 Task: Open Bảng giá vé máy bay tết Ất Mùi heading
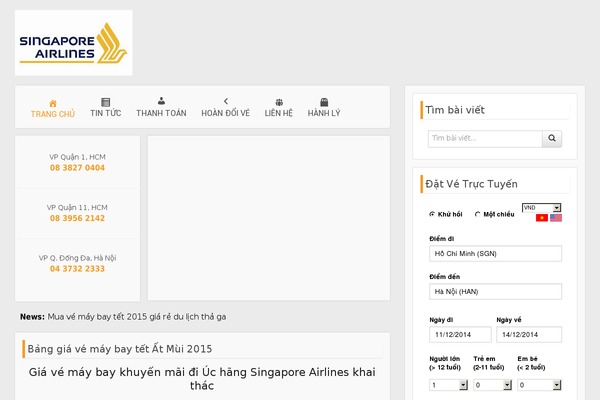120,349
